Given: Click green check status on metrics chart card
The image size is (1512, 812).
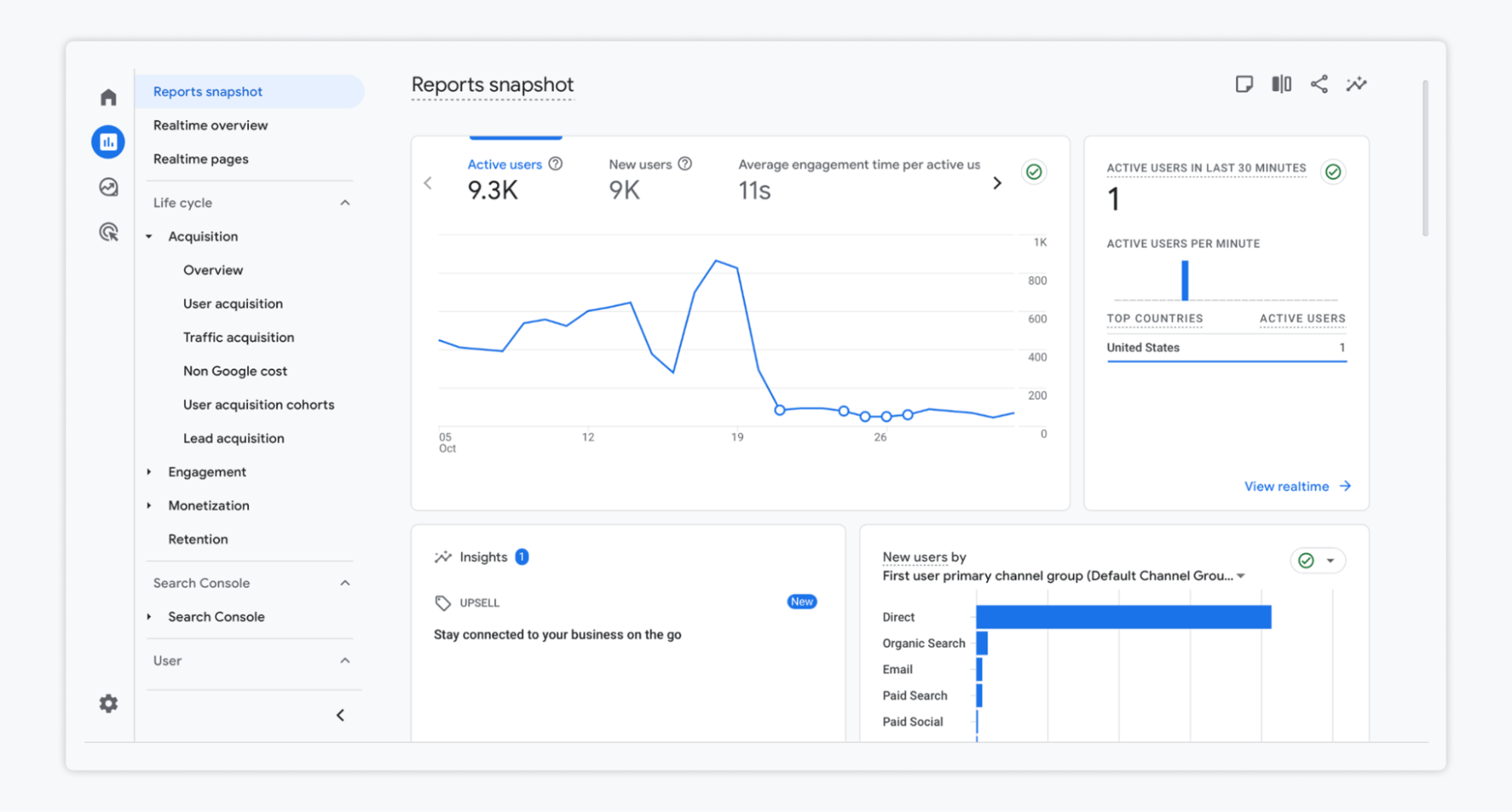Looking at the screenshot, I should (1034, 172).
